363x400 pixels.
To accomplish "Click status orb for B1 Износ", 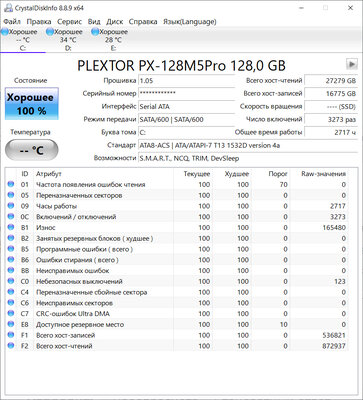I will point(11,227).
